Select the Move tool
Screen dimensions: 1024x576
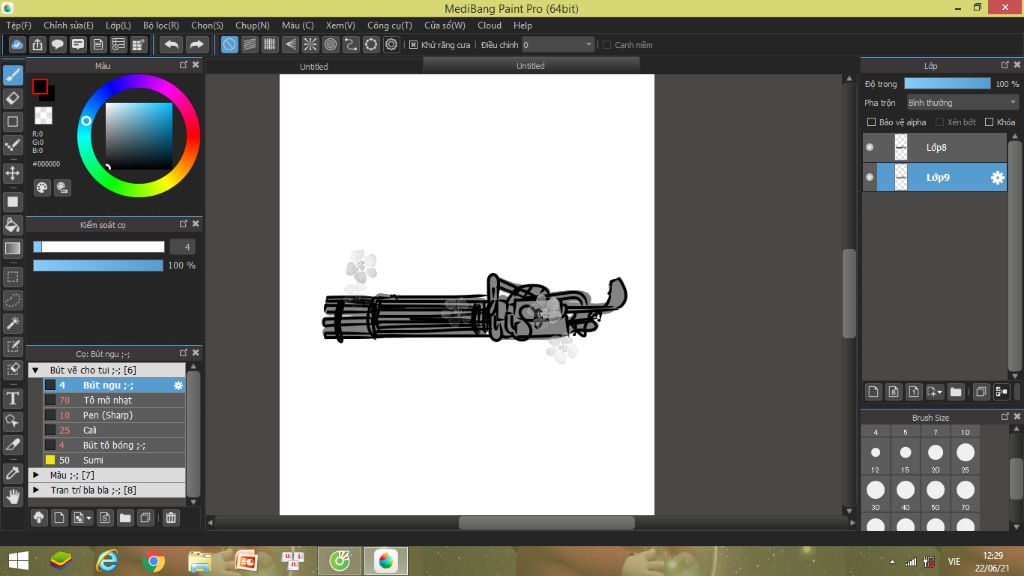[12, 173]
